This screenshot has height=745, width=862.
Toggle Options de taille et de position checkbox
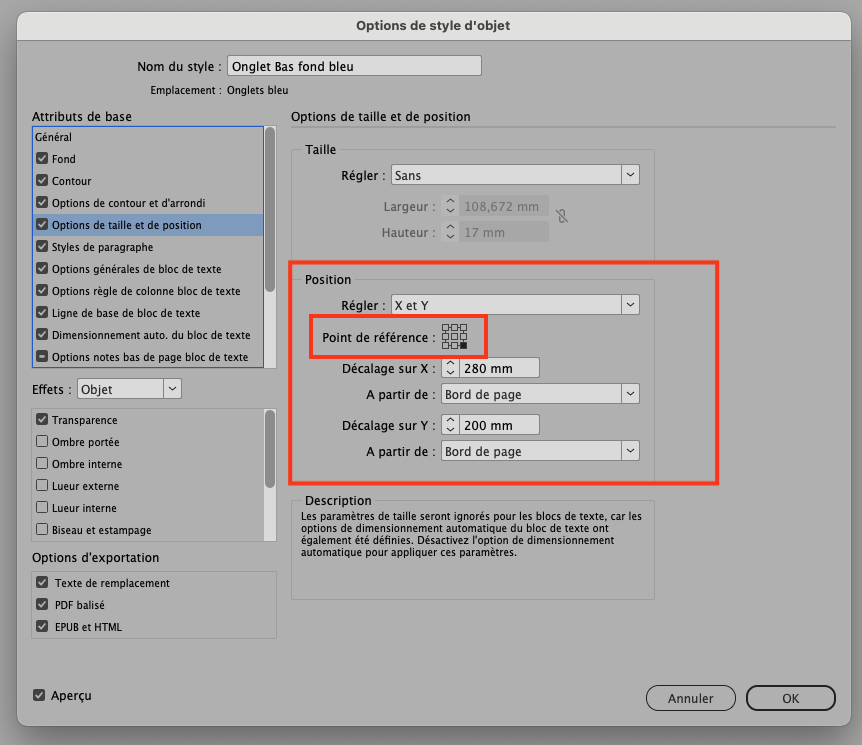click(42, 224)
